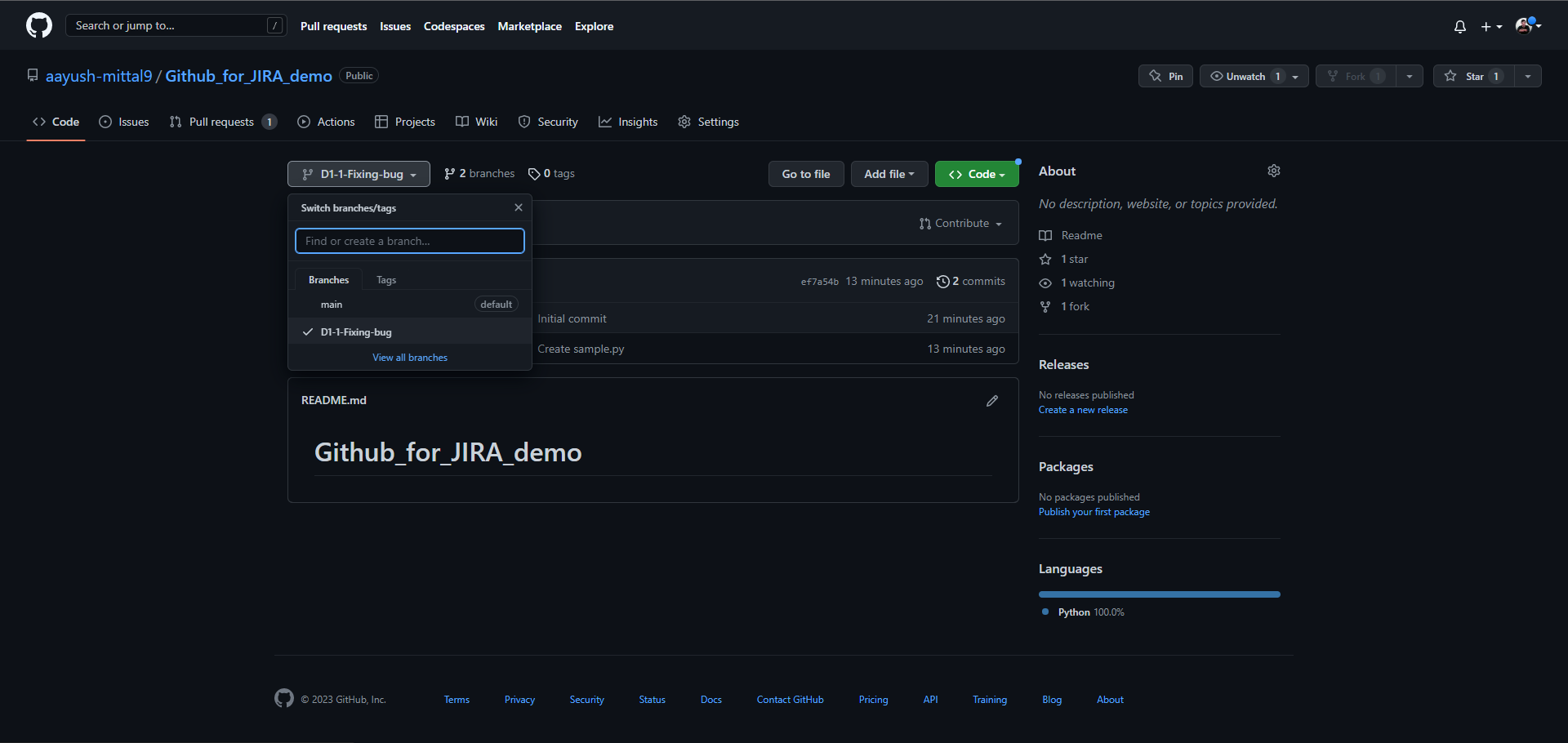
Task: Open the notifications bell icon
Action: [1459, 26]
